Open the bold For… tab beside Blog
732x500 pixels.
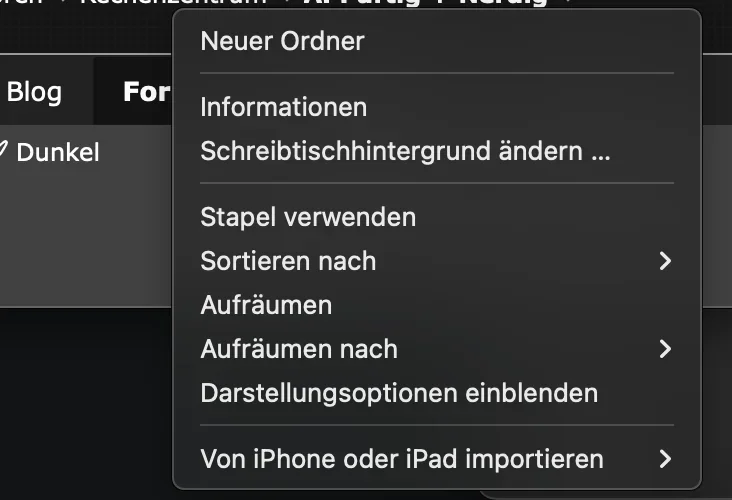(146, 92)
